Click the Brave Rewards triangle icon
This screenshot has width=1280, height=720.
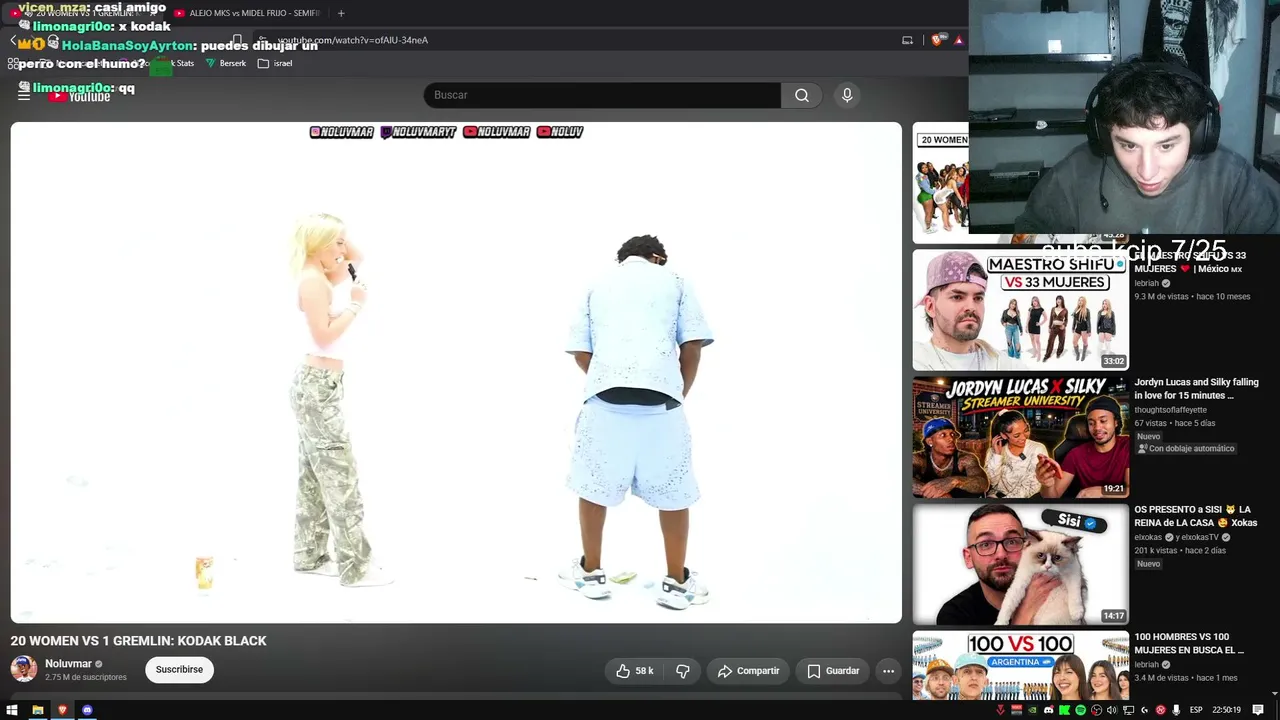click(x=958, y=40)
